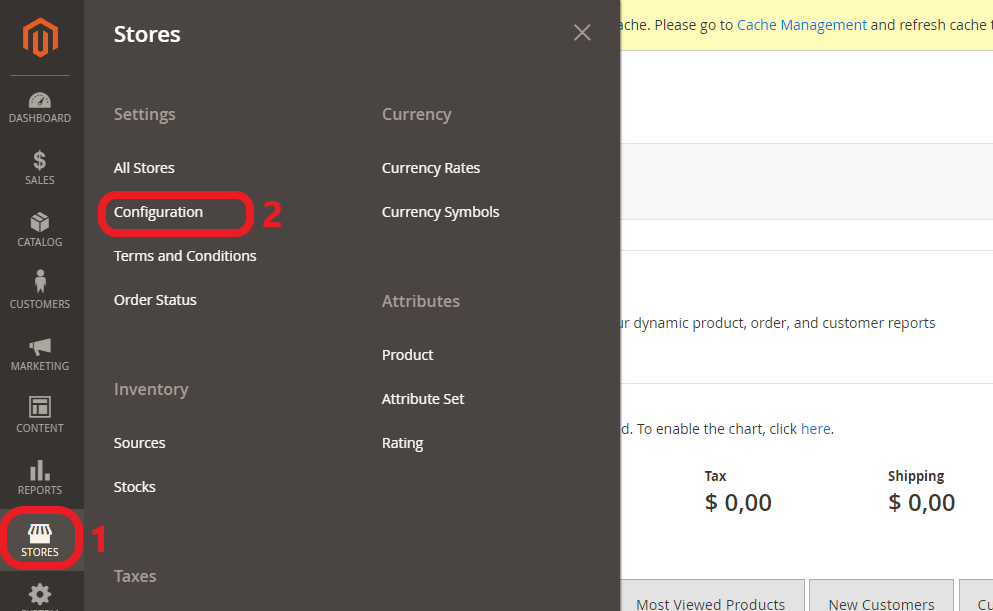Follow the Cache Management link

click(801, 24)
